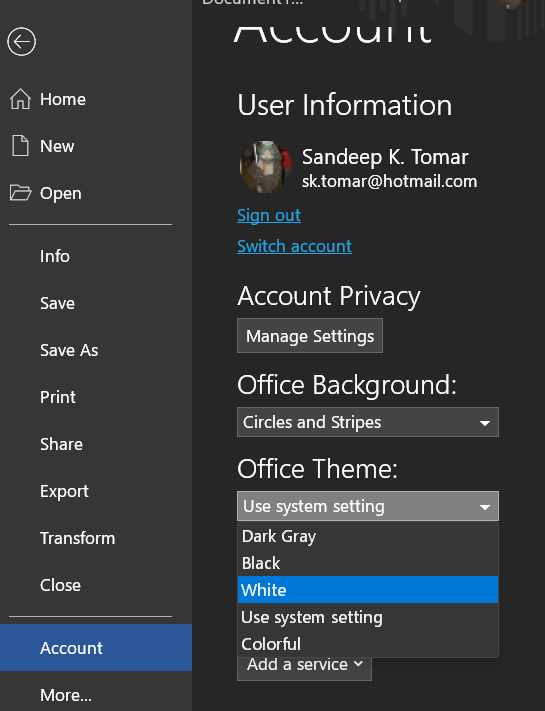Collapse the Office Theme dropdown
This screenshot has height=711, width=545.
368,506
